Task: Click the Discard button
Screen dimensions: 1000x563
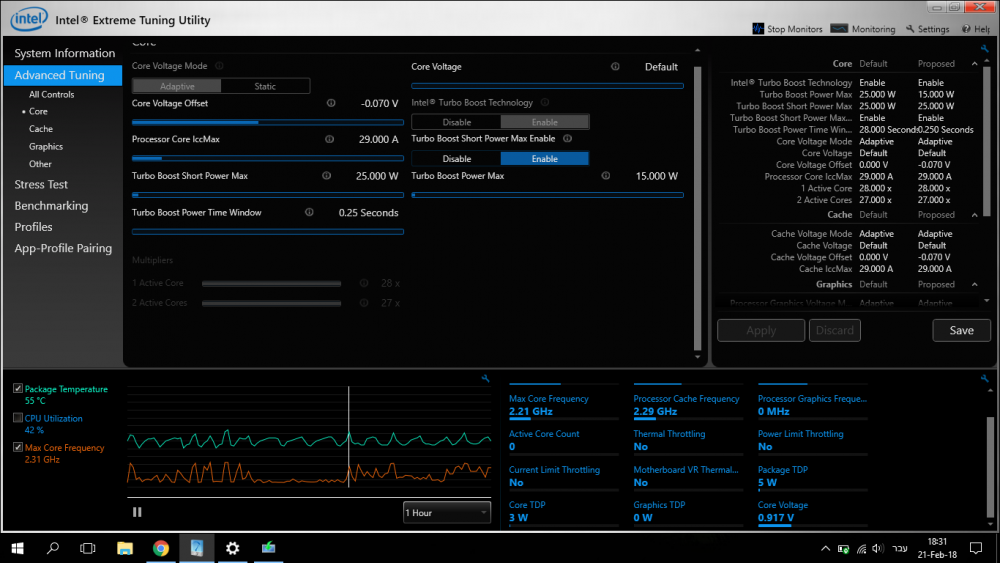Action: point(834,330)
